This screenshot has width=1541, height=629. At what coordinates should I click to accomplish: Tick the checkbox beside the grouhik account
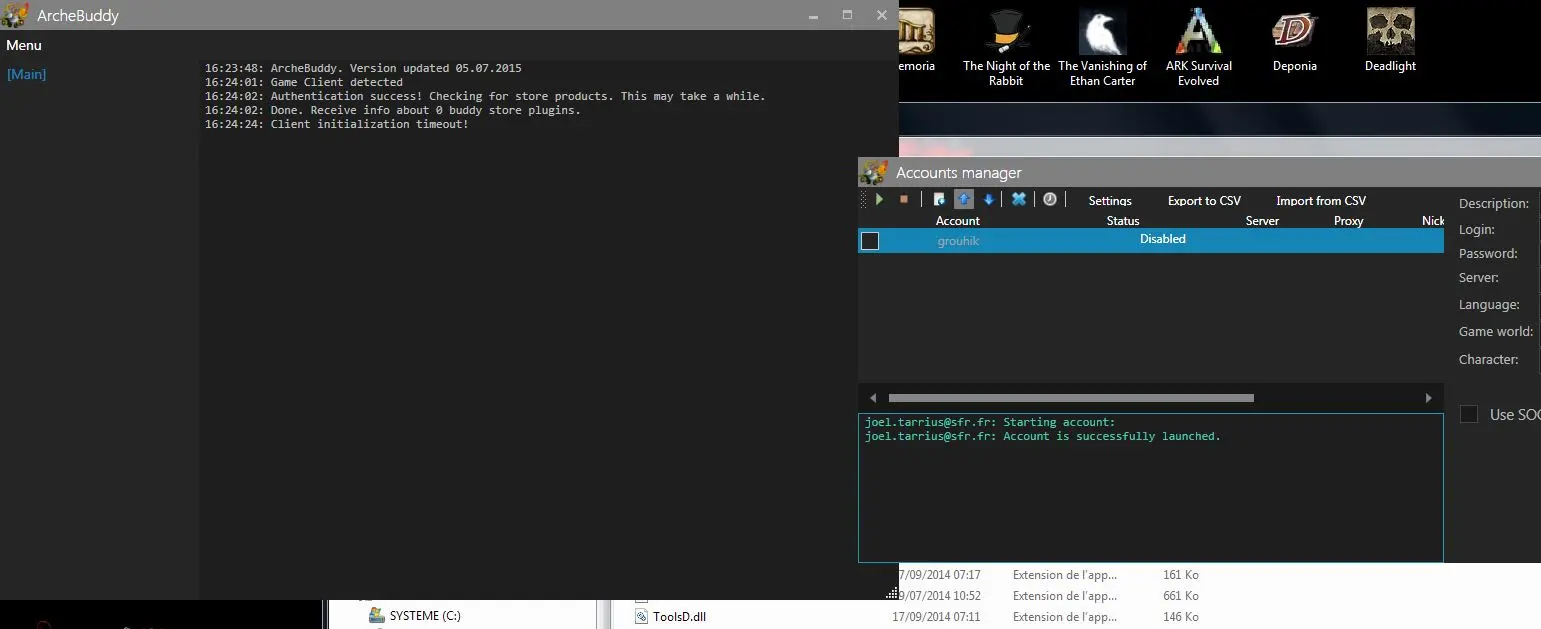coord(870,241)
